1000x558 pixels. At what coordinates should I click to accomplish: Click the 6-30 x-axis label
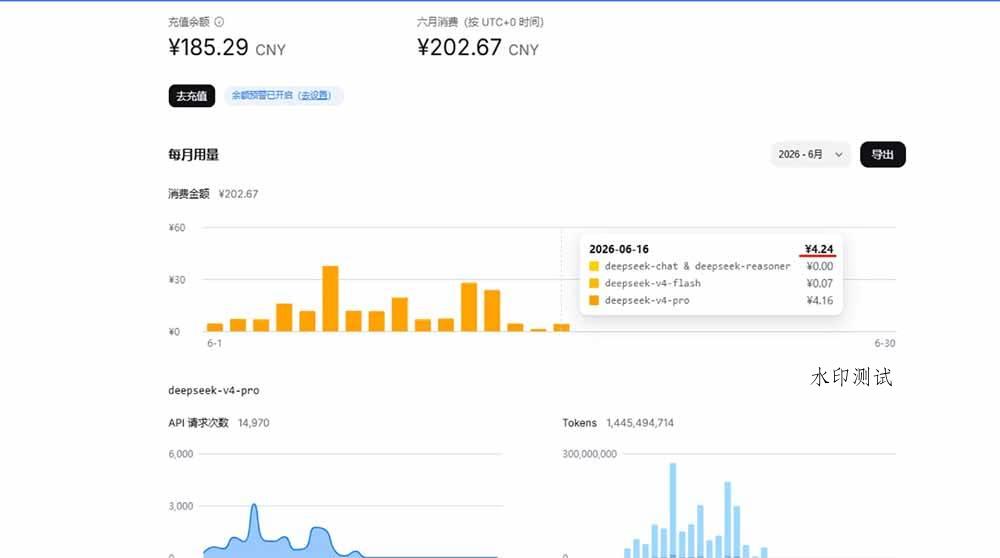tap(885, 343)
